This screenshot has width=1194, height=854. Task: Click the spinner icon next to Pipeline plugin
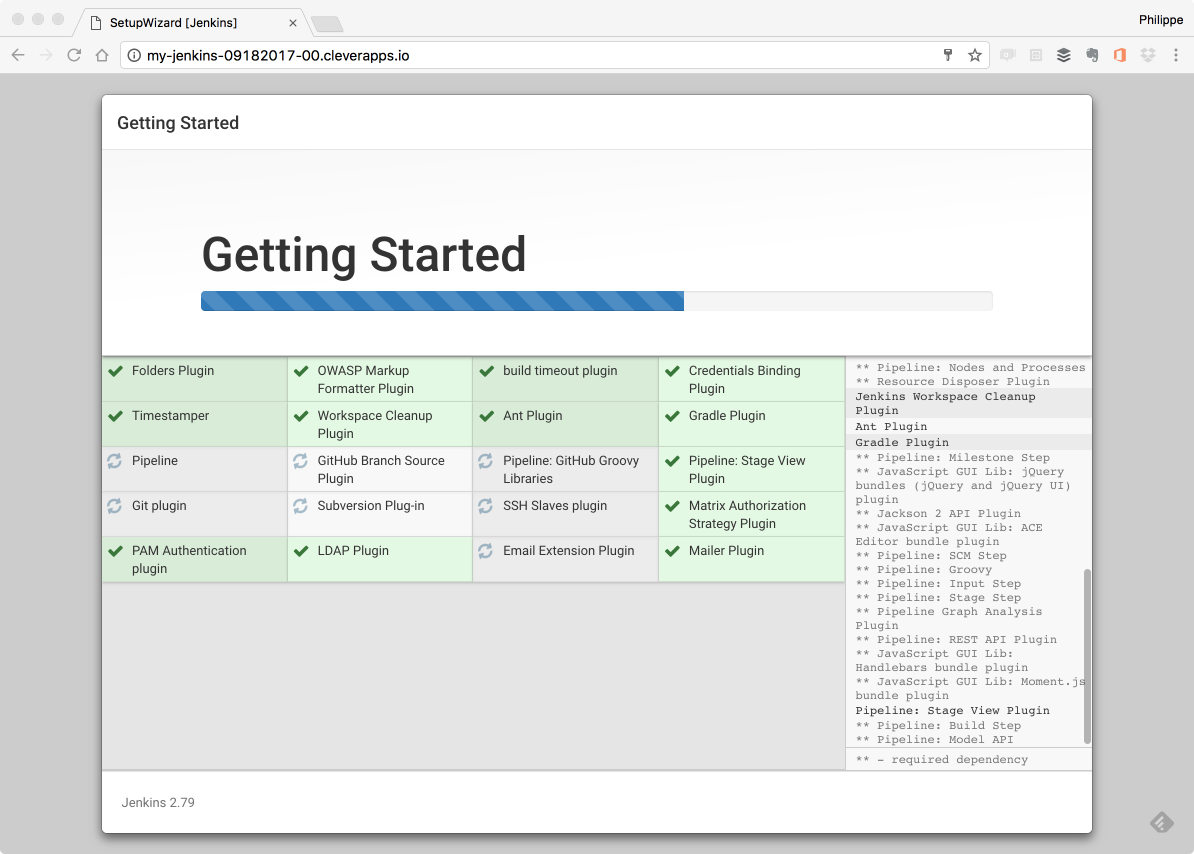pos(115,461)
